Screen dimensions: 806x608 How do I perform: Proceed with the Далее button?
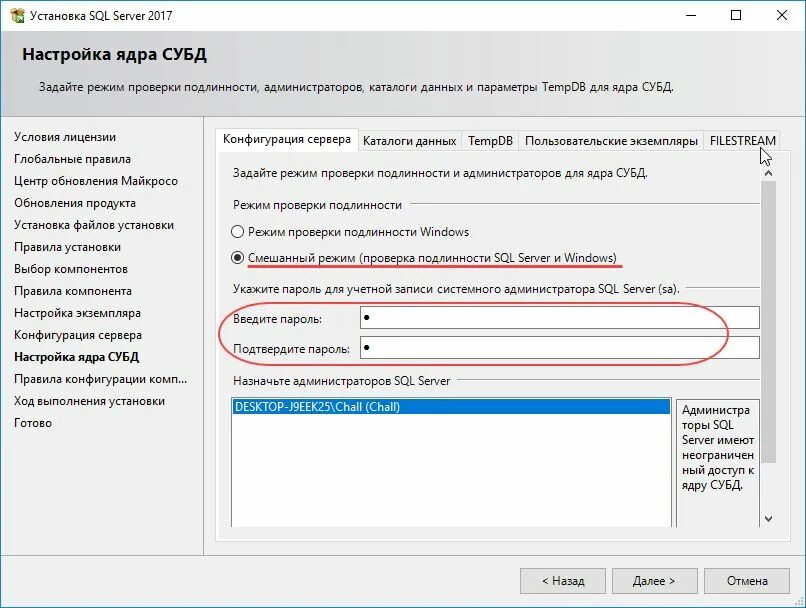(x=655, y=580)
